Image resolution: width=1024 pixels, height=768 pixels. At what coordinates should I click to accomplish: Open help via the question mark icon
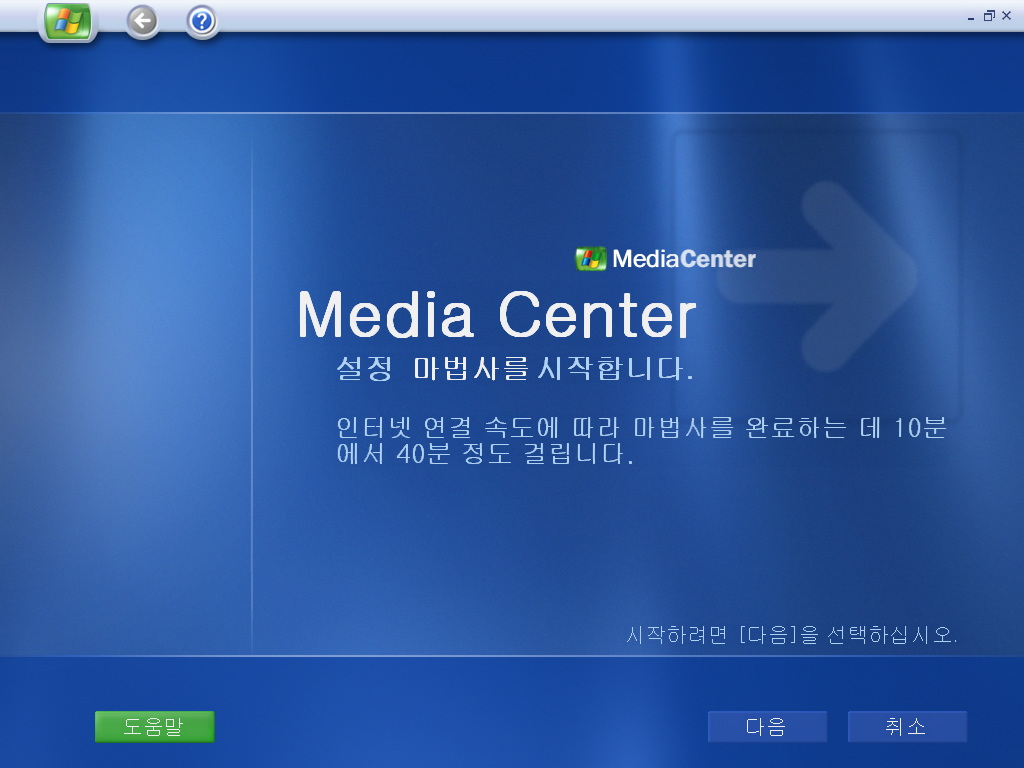click(x=202, y=22)
